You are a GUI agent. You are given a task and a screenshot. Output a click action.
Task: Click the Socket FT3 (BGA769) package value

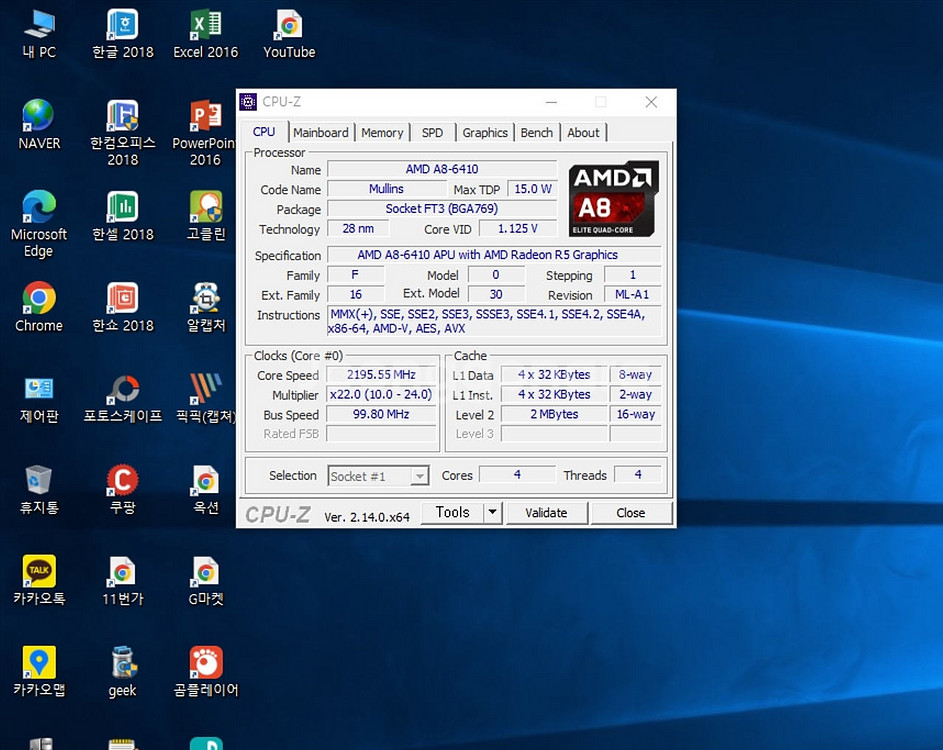click(442, 209)
